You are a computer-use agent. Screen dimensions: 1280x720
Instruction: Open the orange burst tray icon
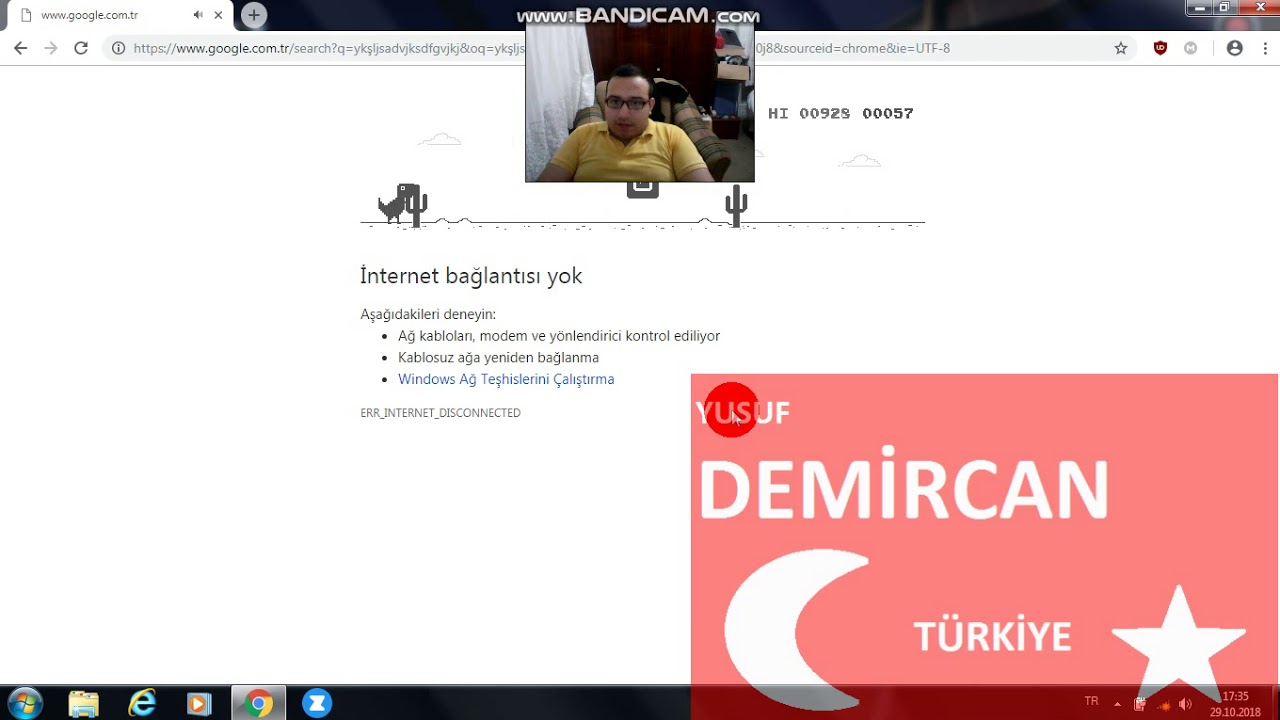click(1163, 705)
